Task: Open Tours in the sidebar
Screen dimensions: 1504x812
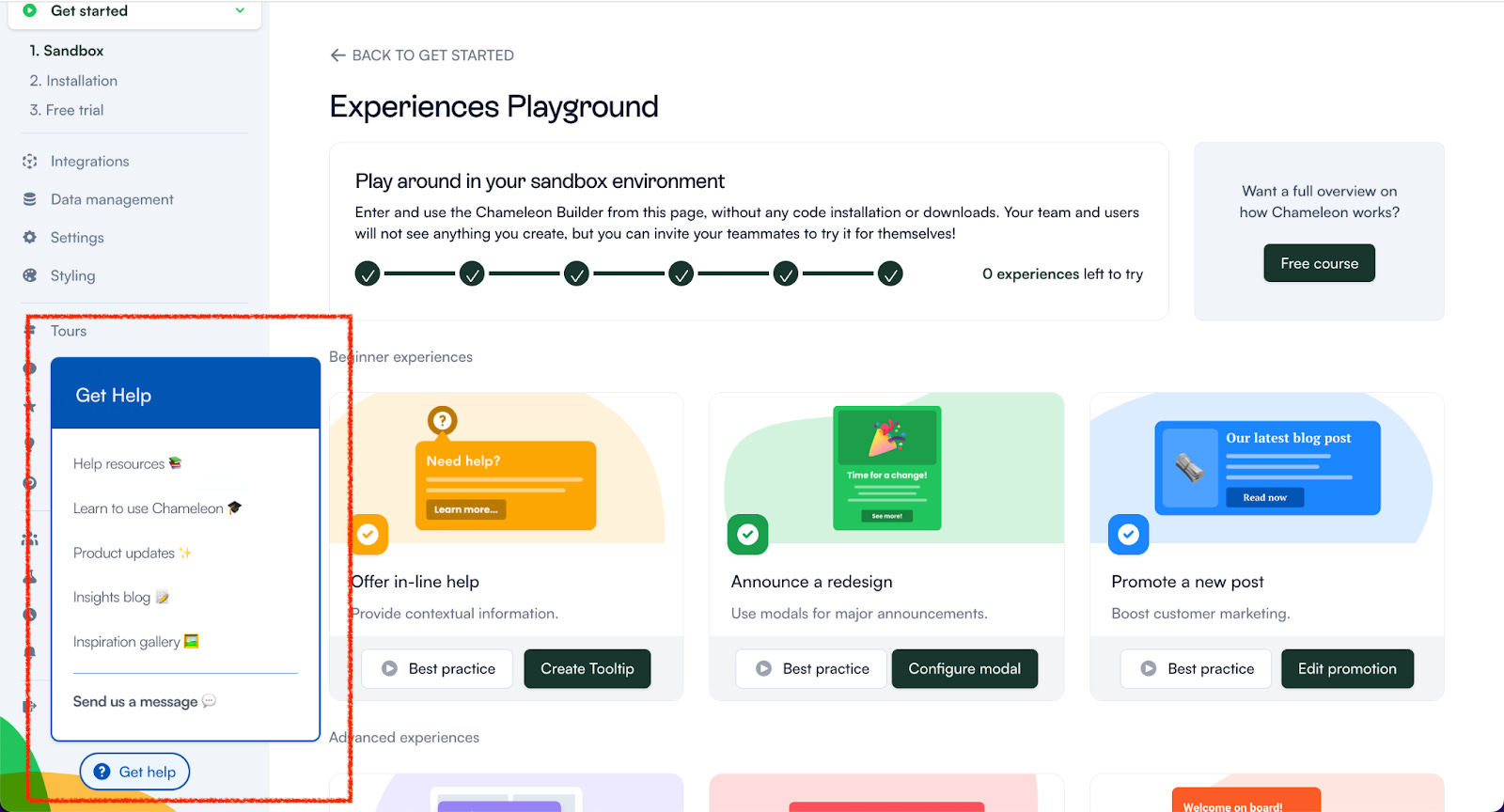Action: (69, 331)
